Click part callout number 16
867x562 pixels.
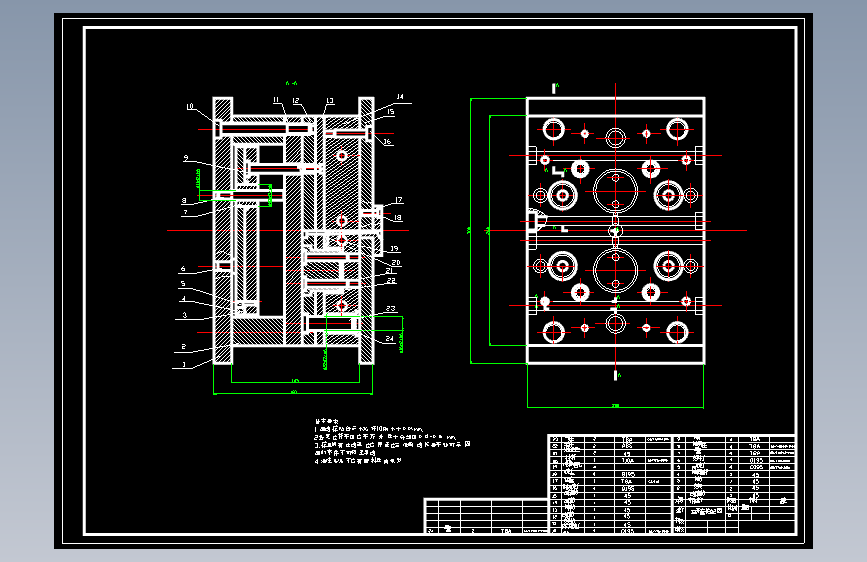pos(387,142)
